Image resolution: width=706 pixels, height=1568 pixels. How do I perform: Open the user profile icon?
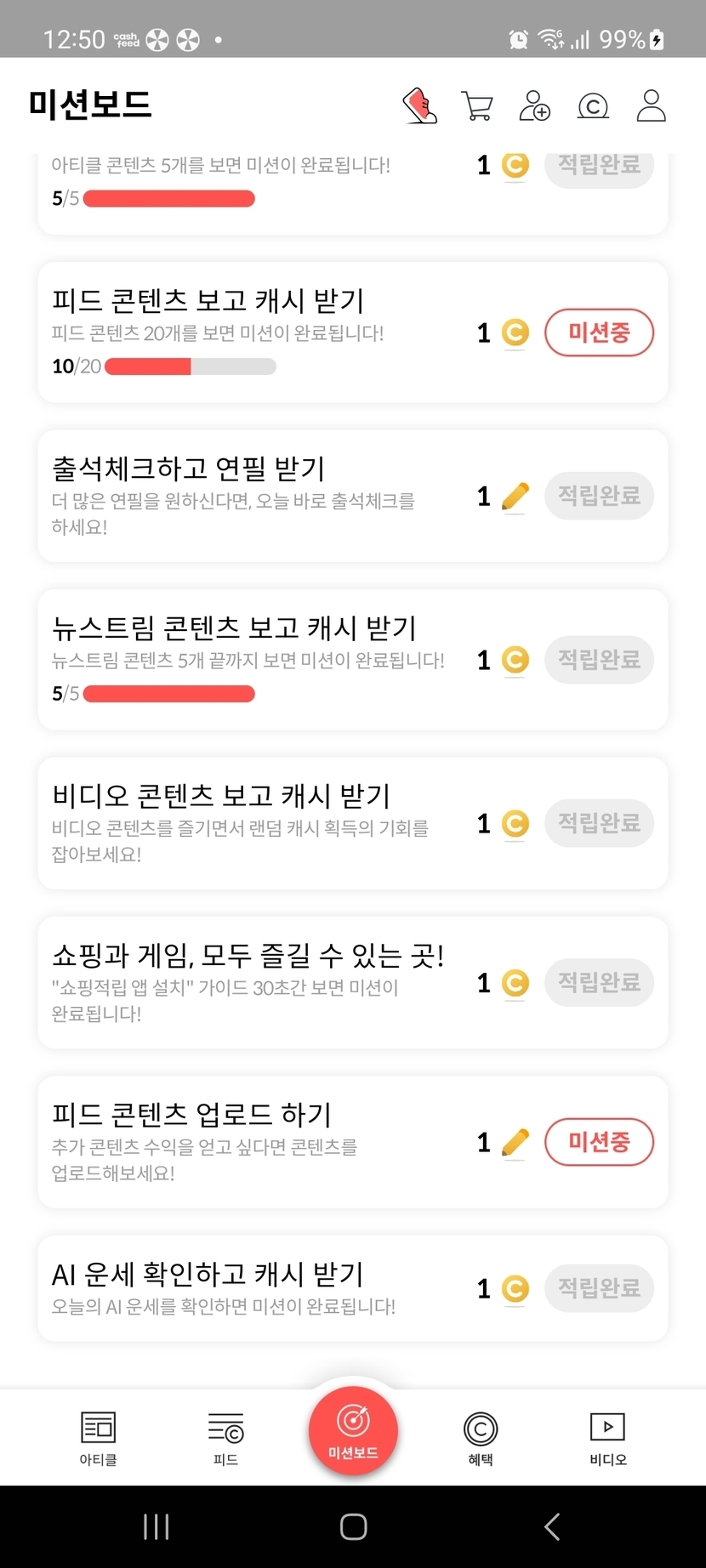click(652, 106)
